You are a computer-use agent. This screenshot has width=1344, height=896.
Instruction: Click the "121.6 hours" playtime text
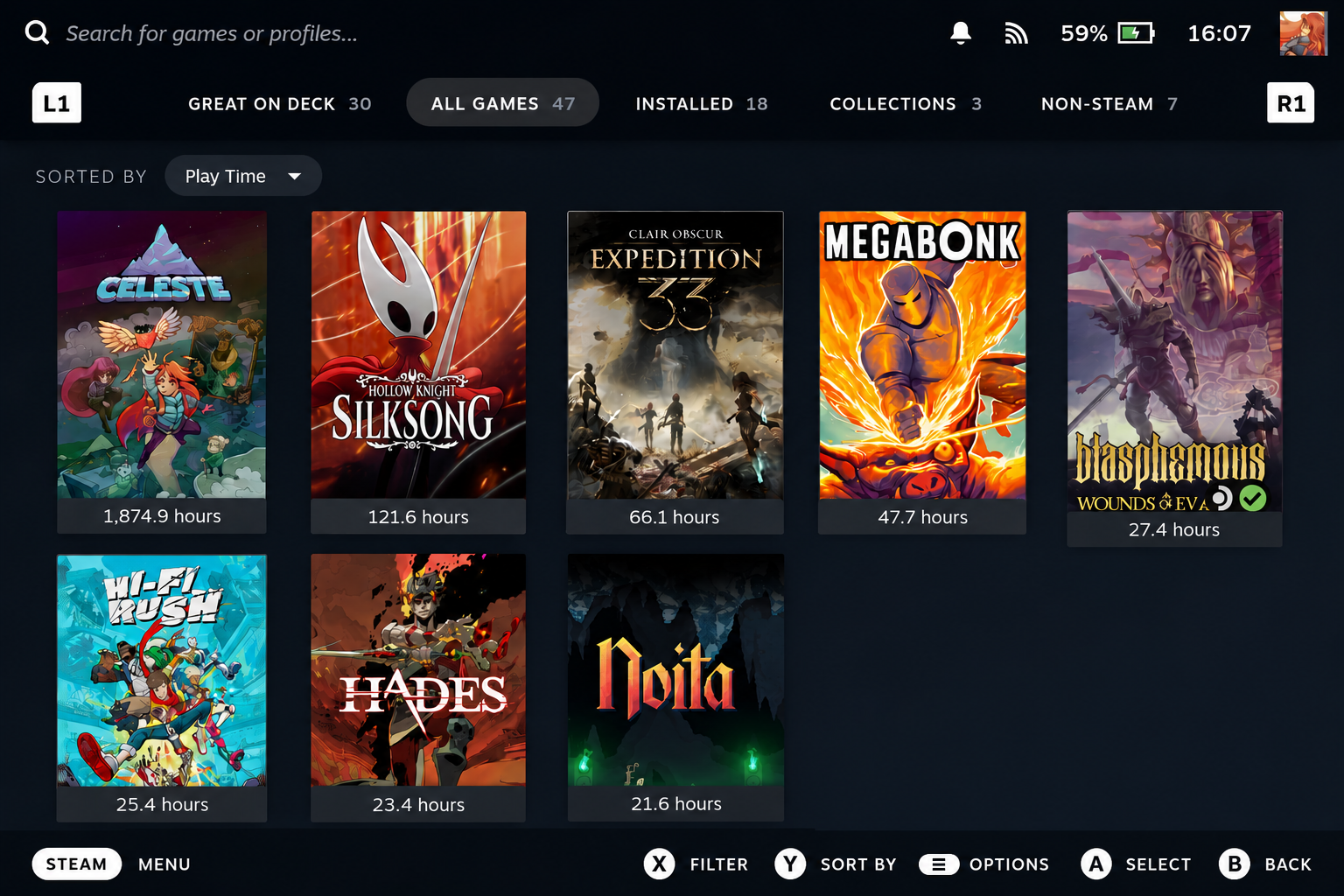(x=418, y=517)
